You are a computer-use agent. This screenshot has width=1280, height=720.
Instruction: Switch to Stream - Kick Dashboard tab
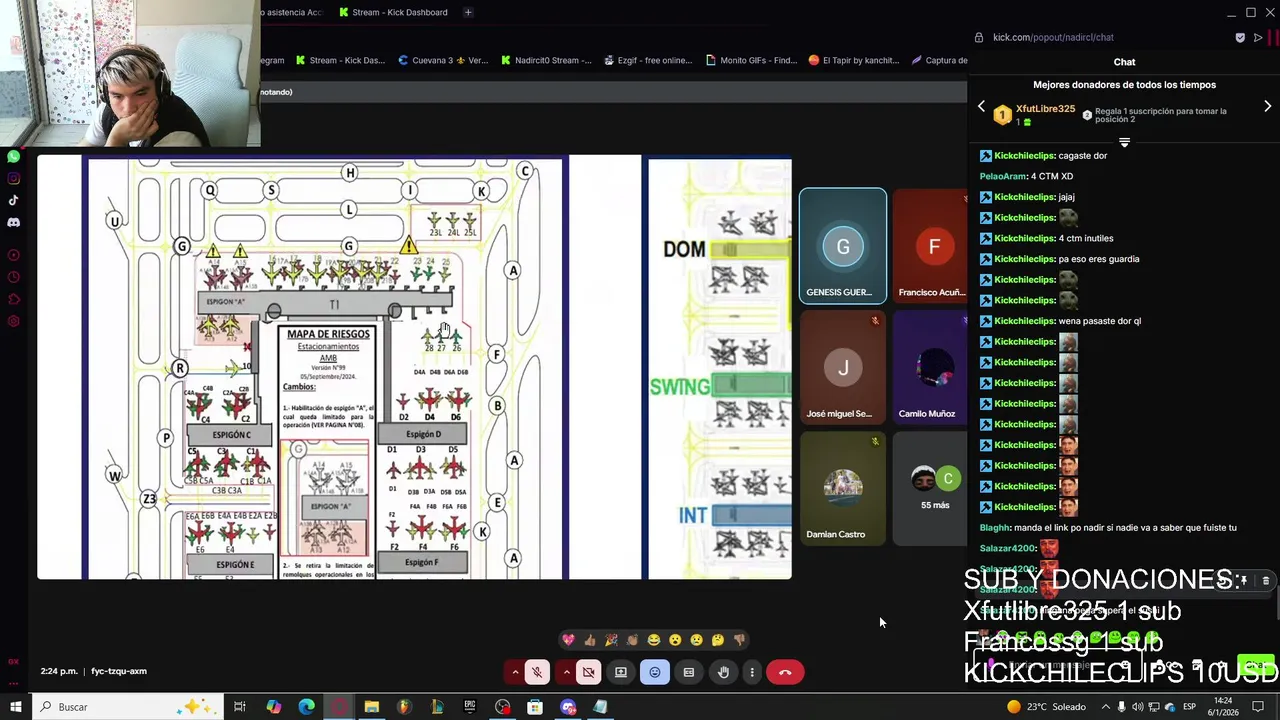[393, 12]
